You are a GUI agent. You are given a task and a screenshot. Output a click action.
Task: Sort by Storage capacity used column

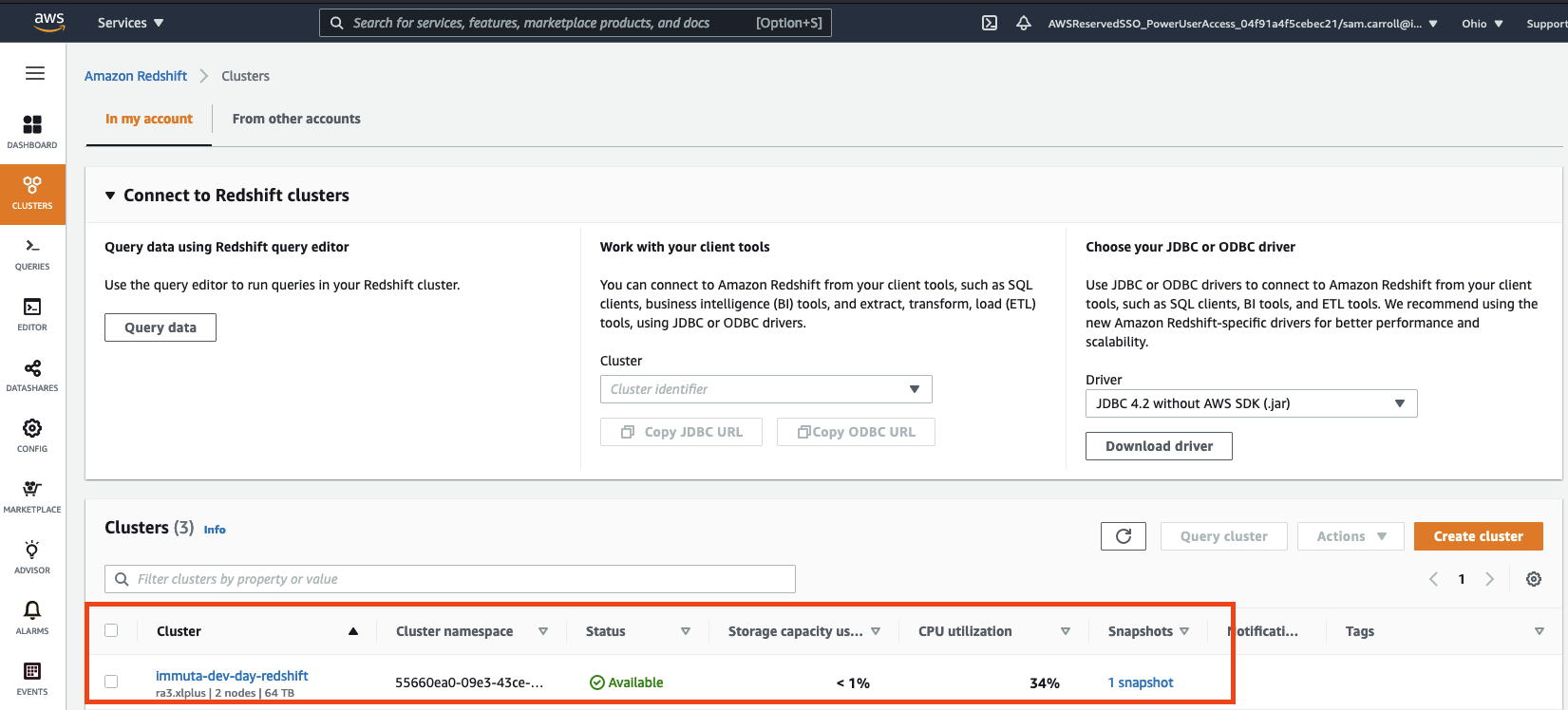(x=876, y=631)
